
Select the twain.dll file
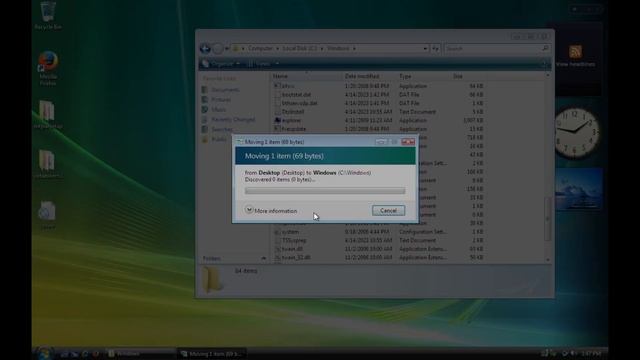pos(292,249)
